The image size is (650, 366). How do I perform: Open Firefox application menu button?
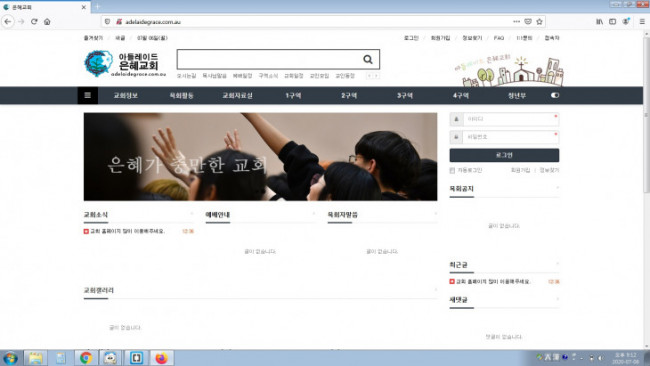(x=642, y=22)
